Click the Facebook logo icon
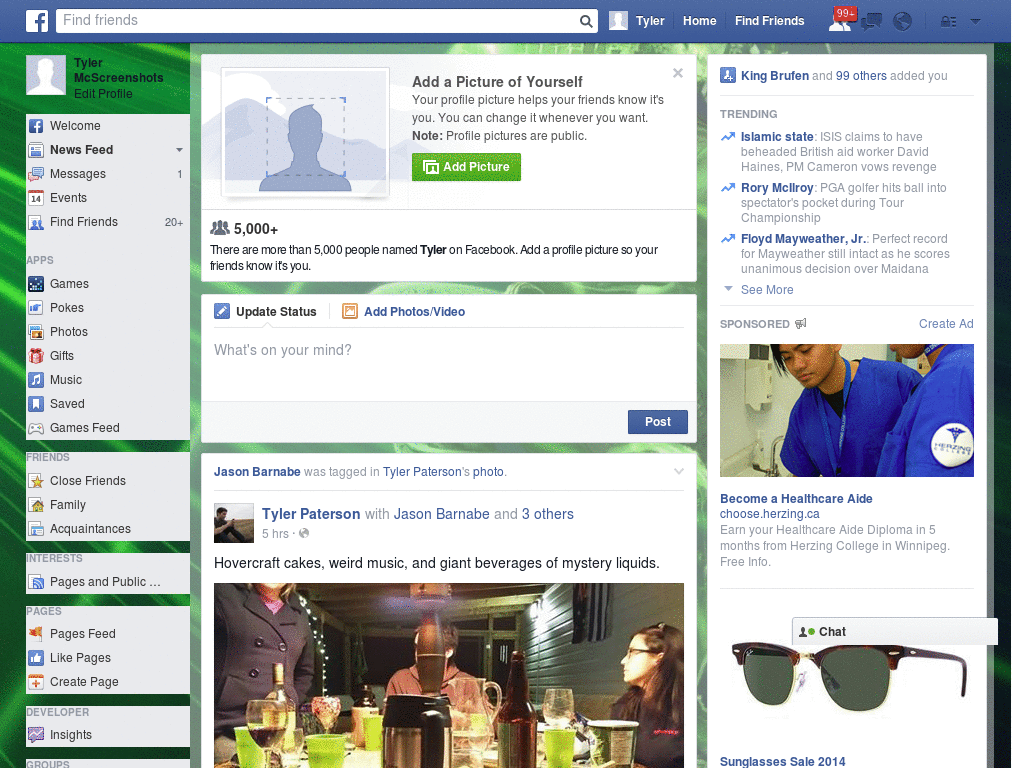This screenshot has width=1024, height=768. point(37,21)
